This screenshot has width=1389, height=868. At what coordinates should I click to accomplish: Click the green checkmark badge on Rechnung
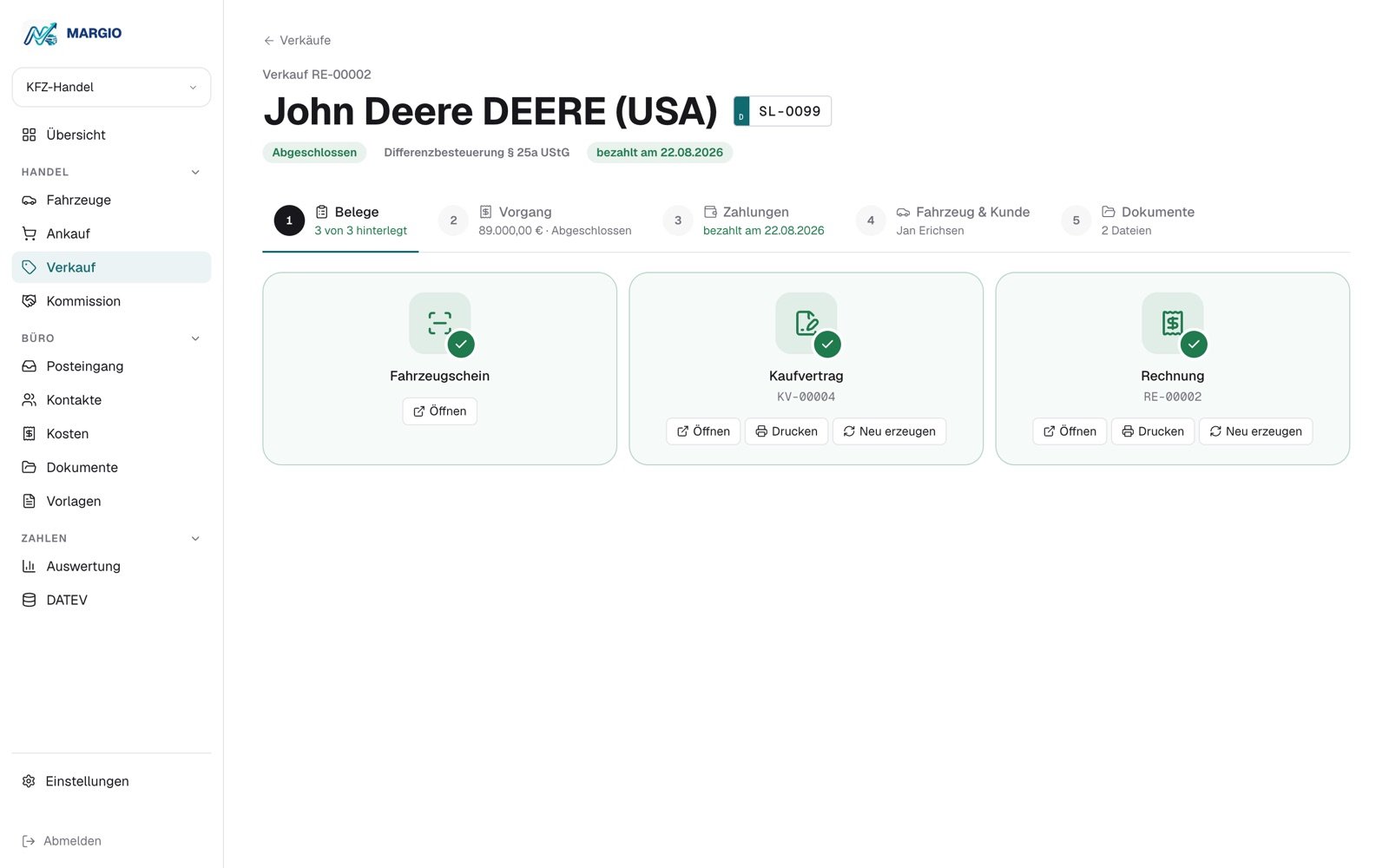[x=1194, y=345]
